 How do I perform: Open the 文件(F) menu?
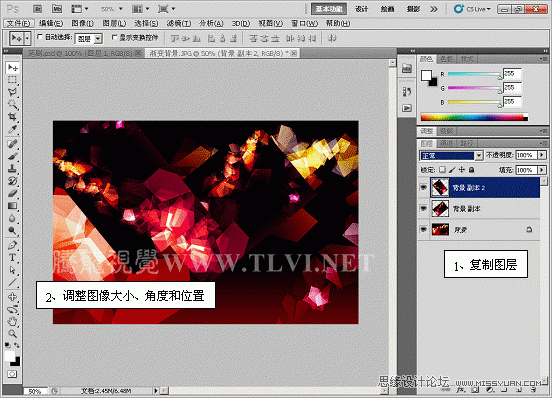[19, 23]
